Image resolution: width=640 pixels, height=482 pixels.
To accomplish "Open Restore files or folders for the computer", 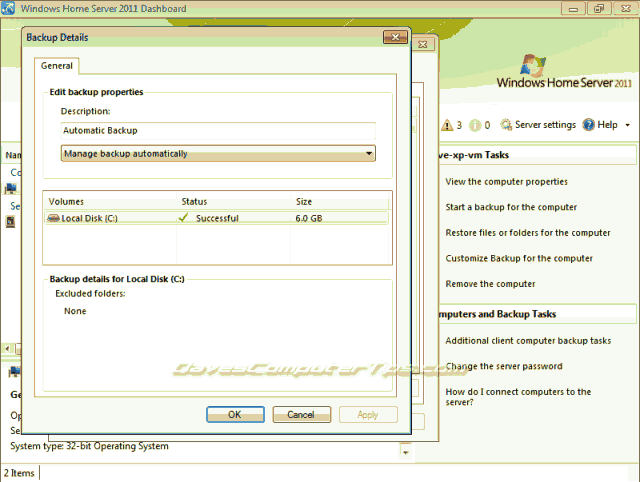I will click(x=528, y=233).
